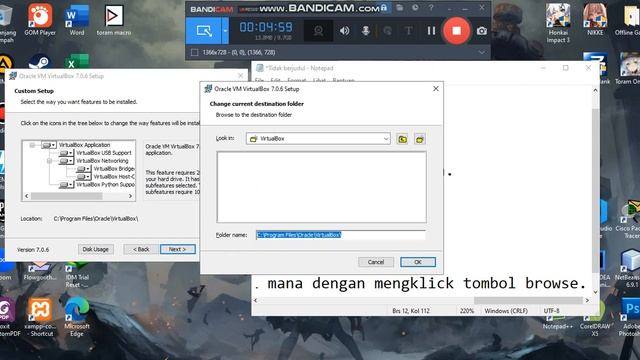Click Bandicam mouse cursor effect icon
Screen dimensions: 640x360
click(x=387, y=31)
